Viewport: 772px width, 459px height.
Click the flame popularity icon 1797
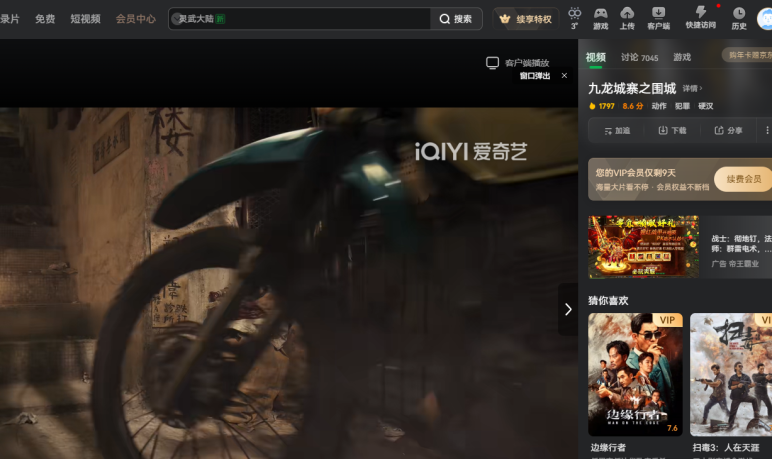(x=592, y=106)
